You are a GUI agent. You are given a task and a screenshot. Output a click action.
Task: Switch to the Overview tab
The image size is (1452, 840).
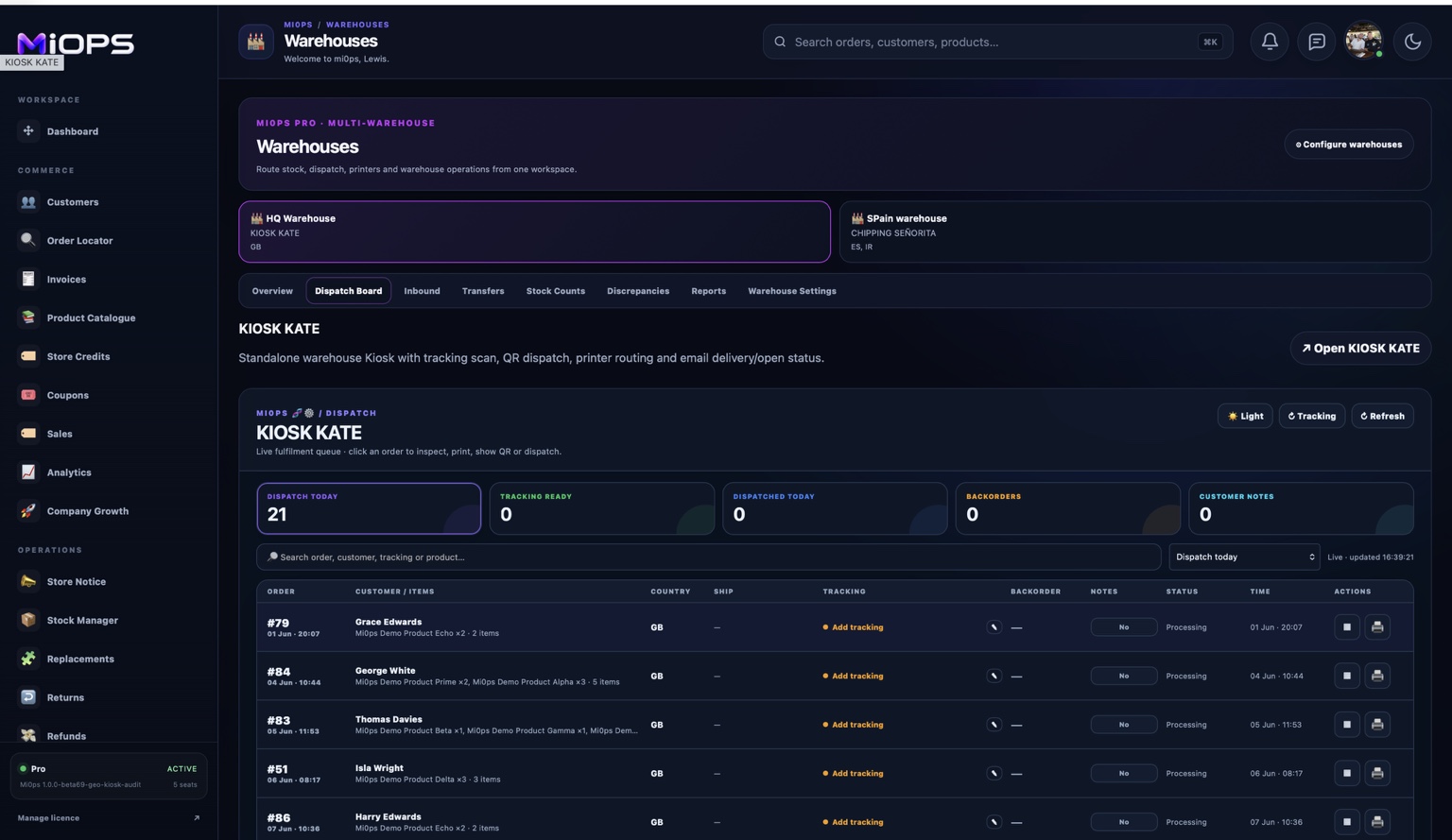(272, 291)
